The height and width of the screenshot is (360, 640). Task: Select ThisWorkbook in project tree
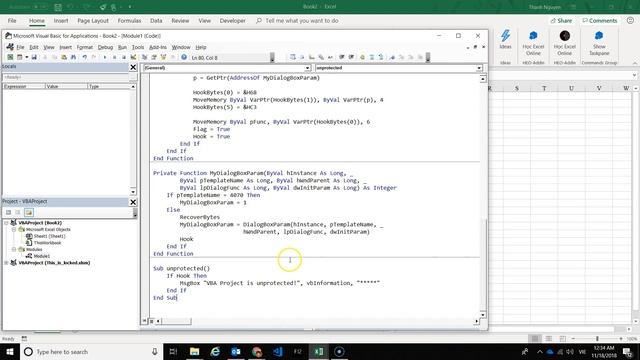coord(47,243)
